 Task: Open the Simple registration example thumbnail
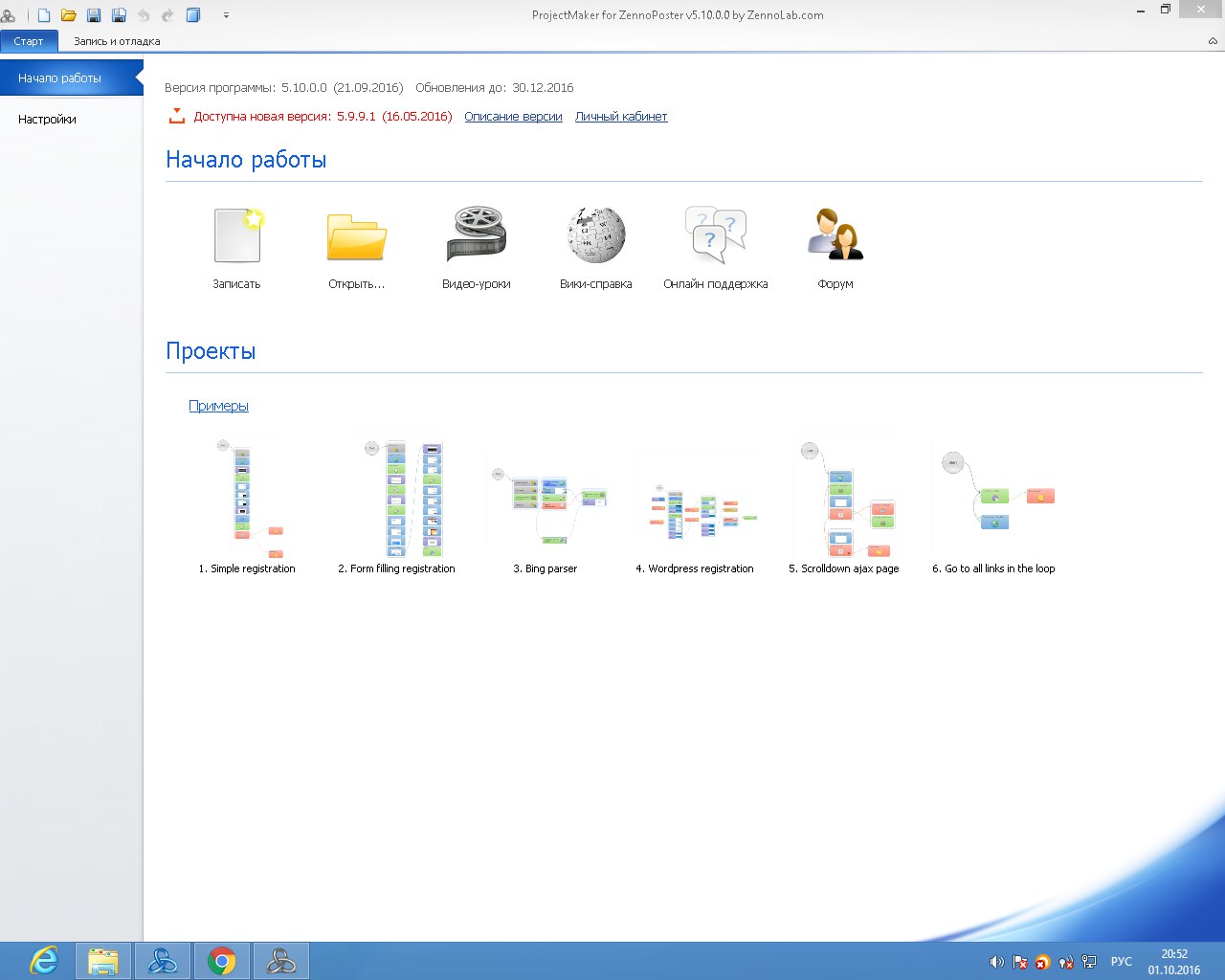(x=247, y=497)
